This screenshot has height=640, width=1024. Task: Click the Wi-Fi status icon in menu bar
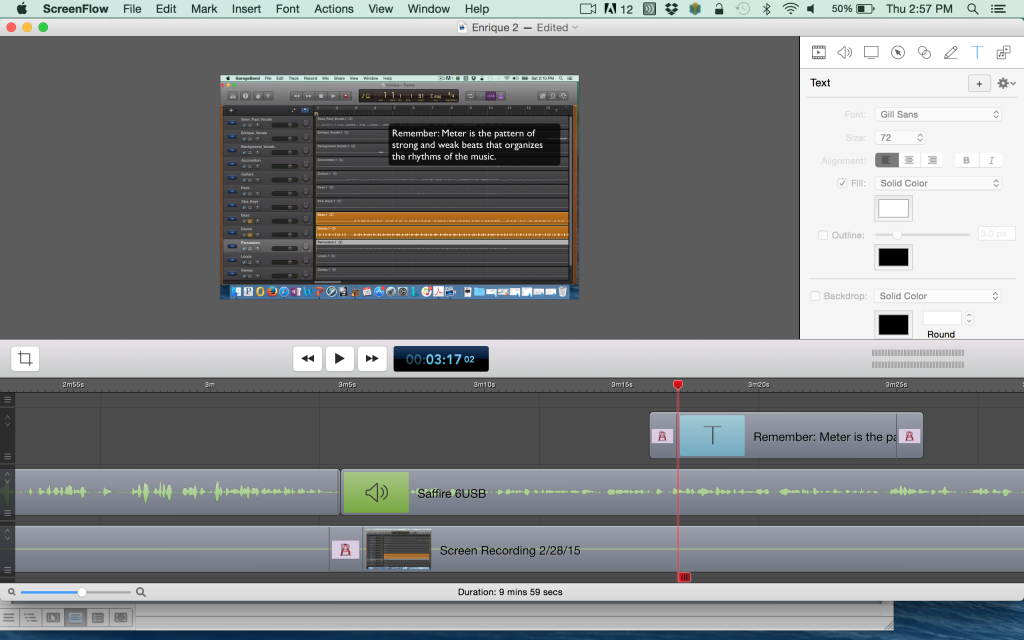790,8
